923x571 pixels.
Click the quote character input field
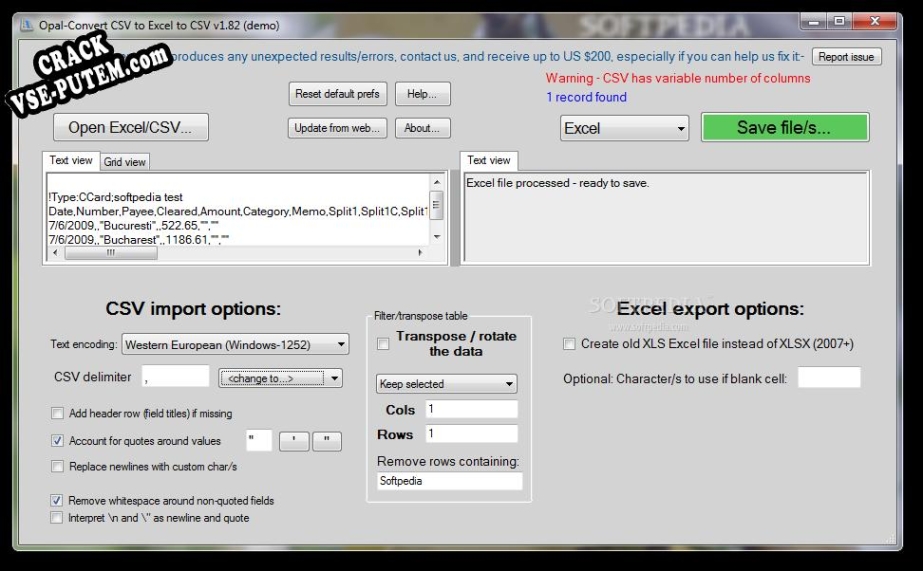tap(258, 440)
